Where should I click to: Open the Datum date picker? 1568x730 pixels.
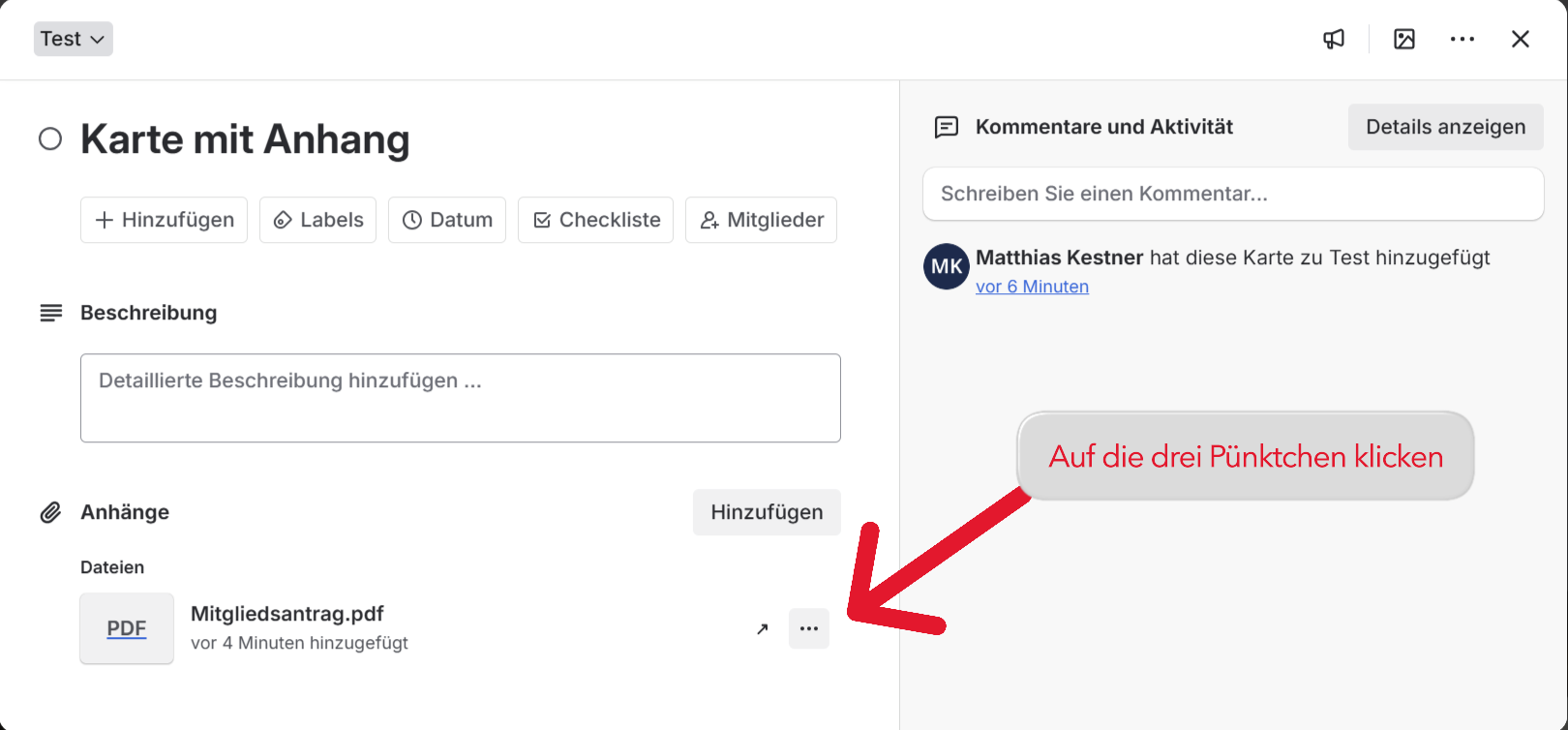(x=446, y=220)
